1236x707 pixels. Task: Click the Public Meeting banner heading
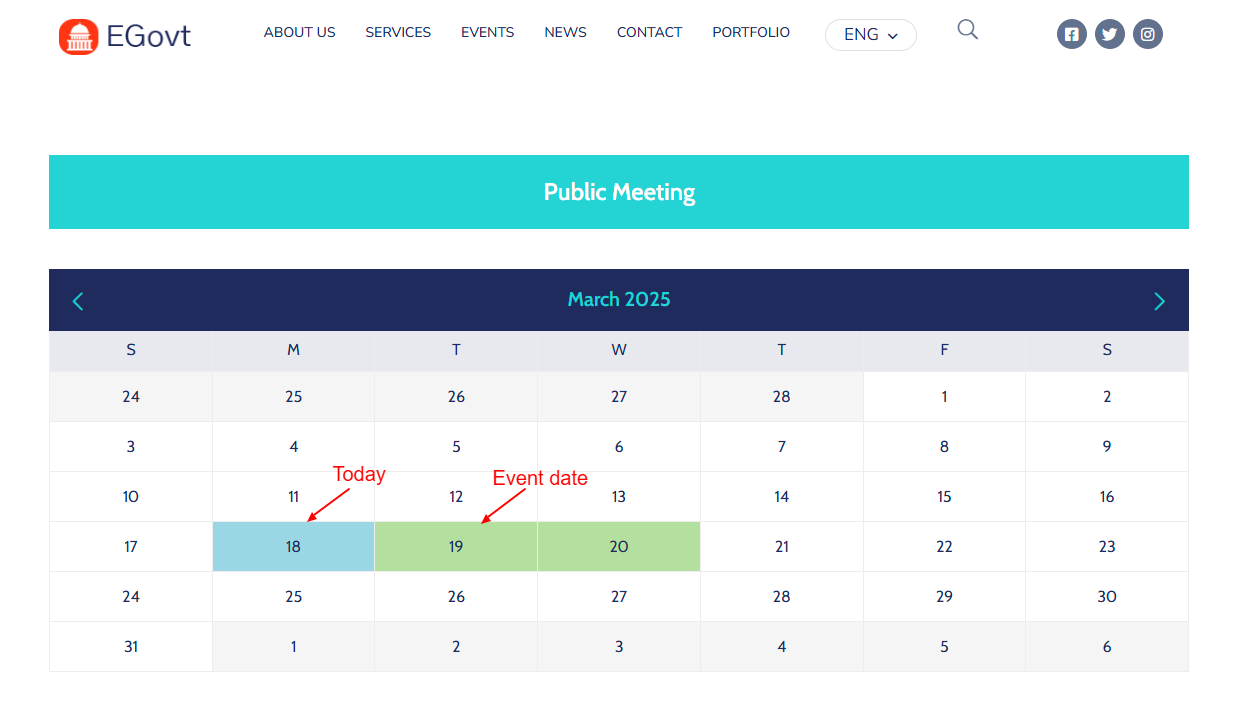[x=619, y=192]
